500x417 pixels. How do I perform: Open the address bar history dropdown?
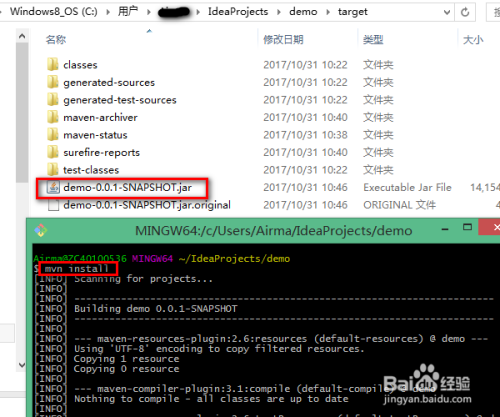(x=447, y=12)
